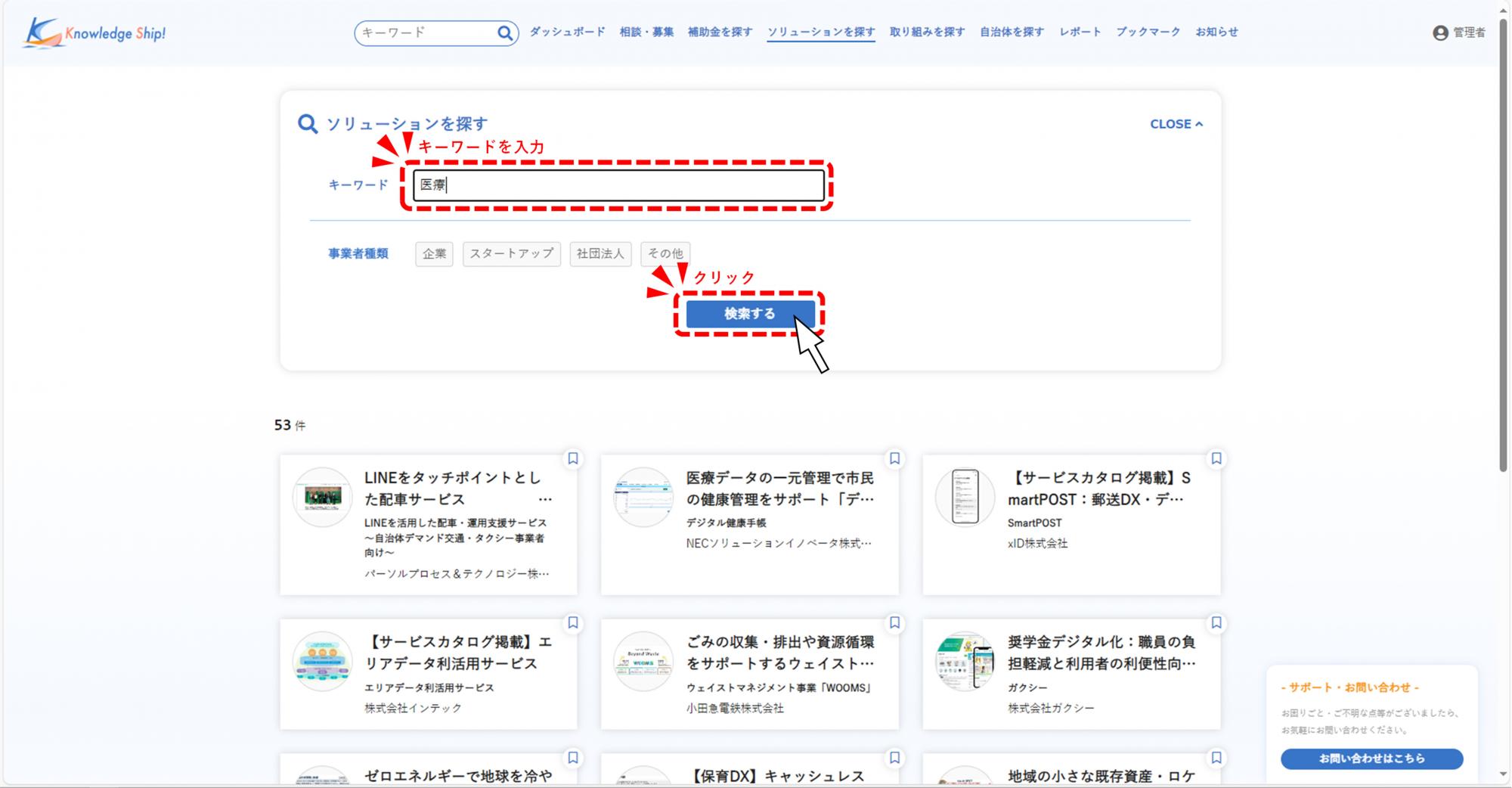Image resolution: width=1512 pixels, height=788 pixels.
Task: Open ブックマーク menu
Action: [1148, 32]
